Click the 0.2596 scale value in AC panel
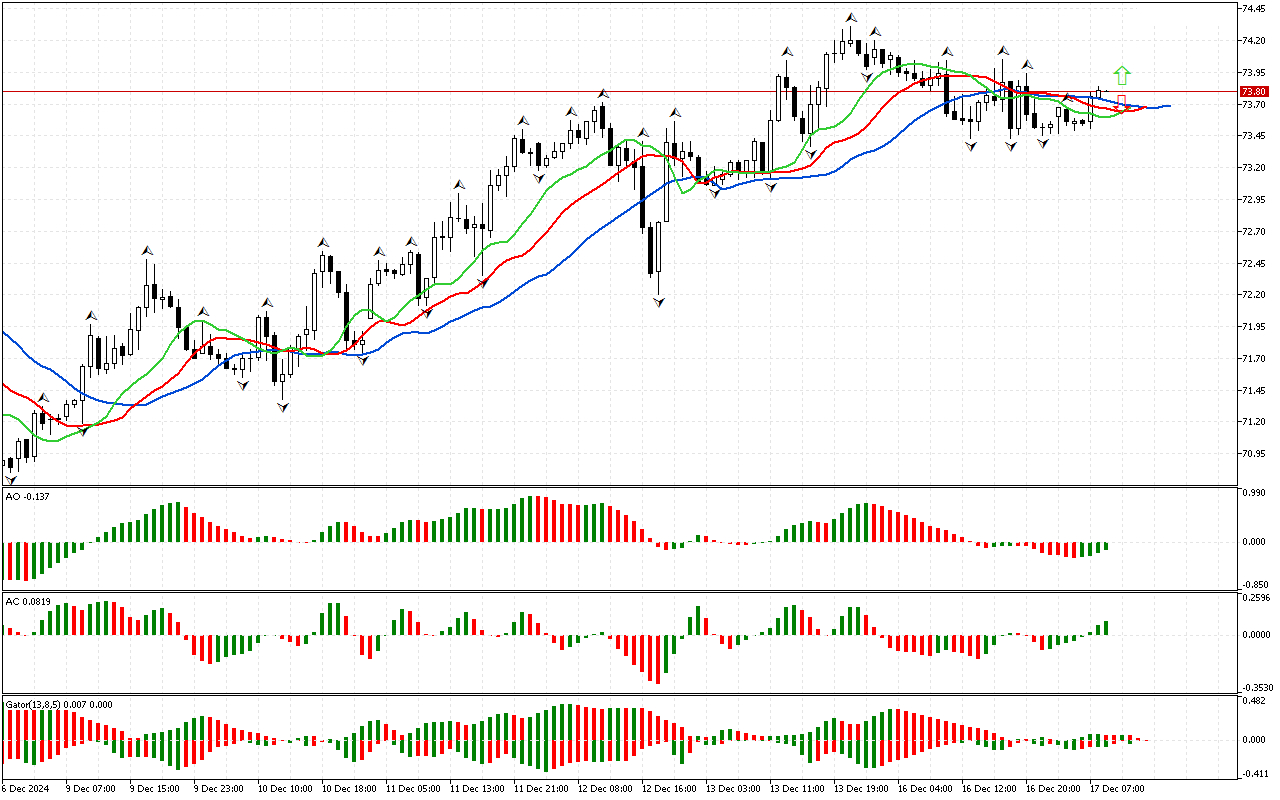Screen dimensions: 1280x800 (1254, 598)
